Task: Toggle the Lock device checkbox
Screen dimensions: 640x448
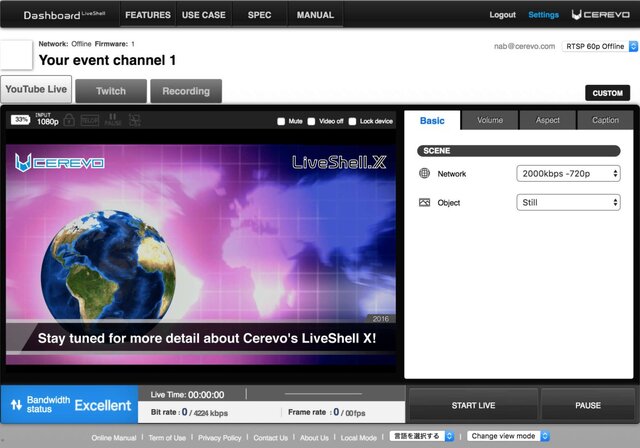Action: coord(352,121)
